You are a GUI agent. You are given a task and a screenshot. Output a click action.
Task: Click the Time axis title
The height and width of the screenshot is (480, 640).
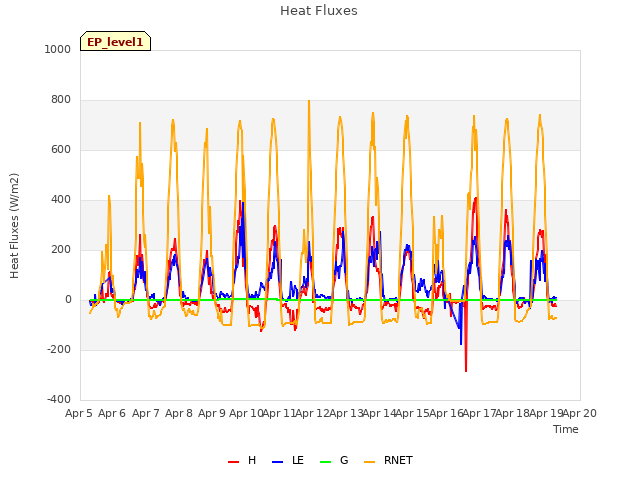(566, 429)
